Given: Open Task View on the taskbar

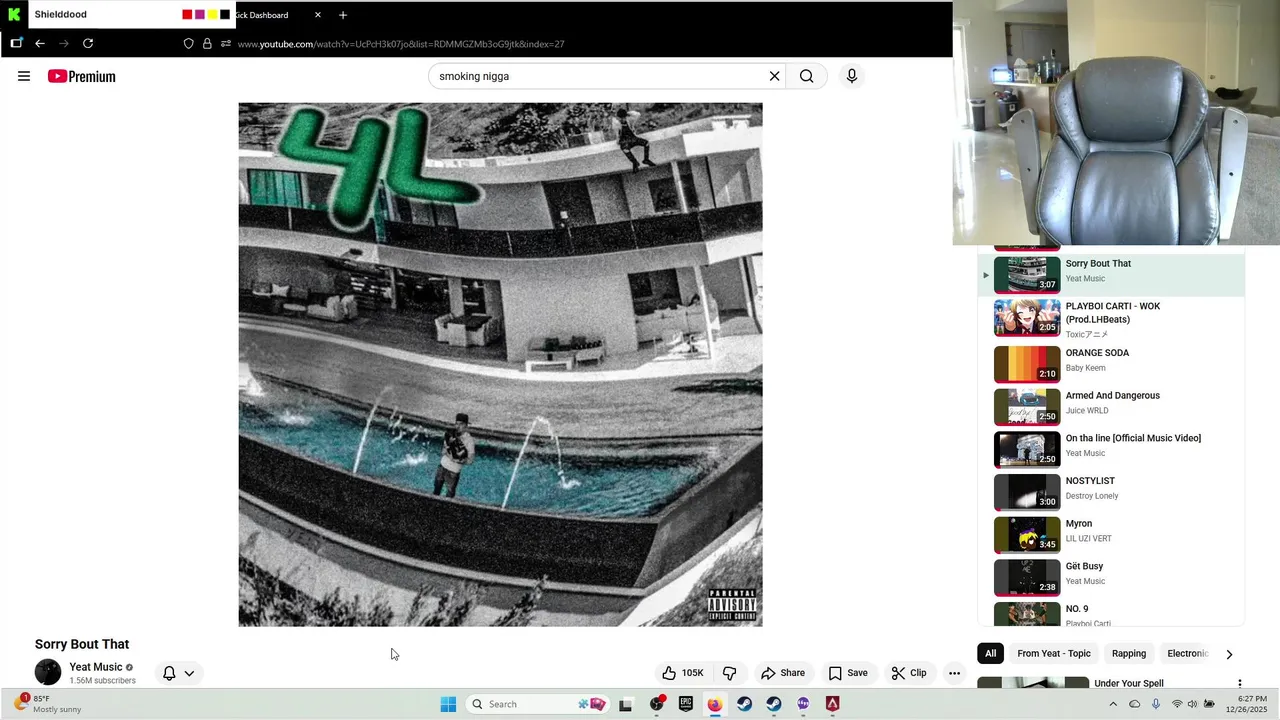Looking at the screenshot, I should (x=626, y=704).
